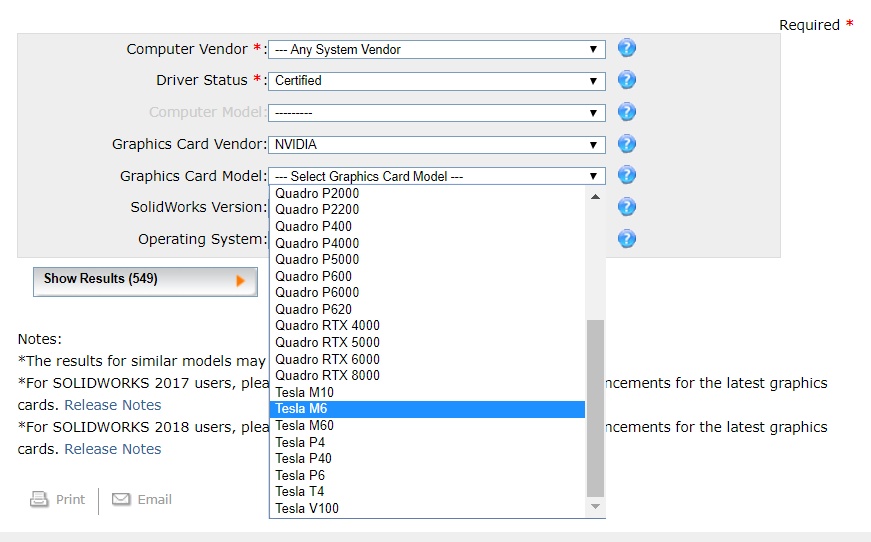The width and height of the screenshot is (871, 542).
Task: Open the Driver Status dropdown showing Certified
Action: click(x=437, y=81)
